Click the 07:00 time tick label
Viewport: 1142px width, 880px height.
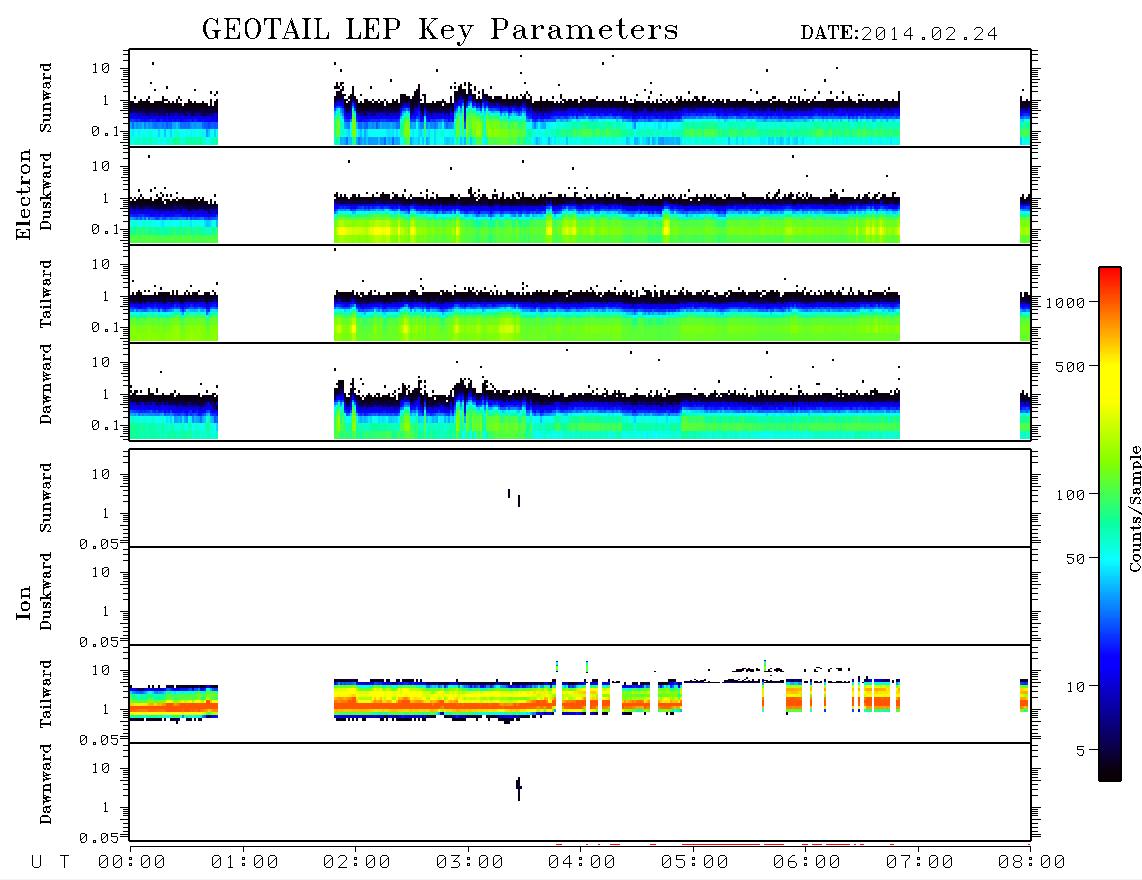(x=920, y=862)
